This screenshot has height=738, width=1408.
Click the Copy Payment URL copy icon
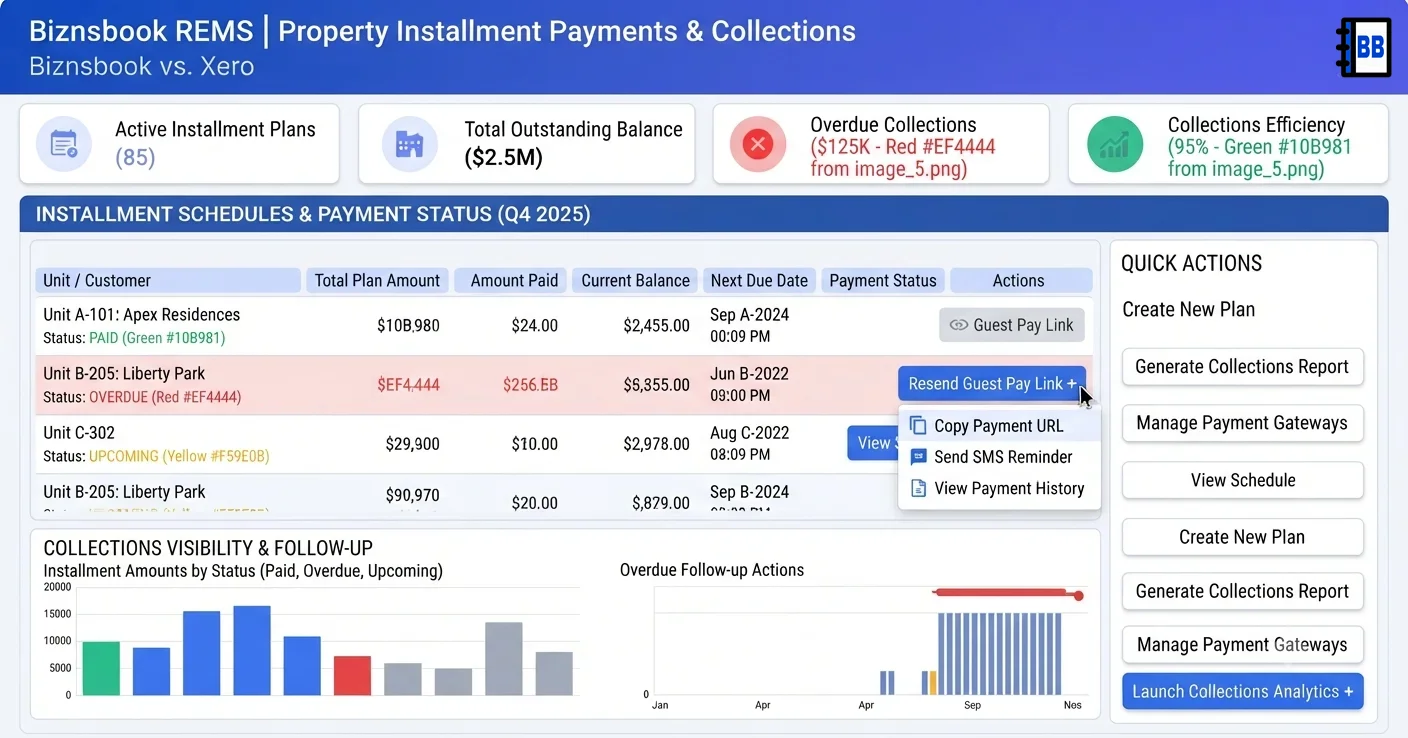click(918, 426)
